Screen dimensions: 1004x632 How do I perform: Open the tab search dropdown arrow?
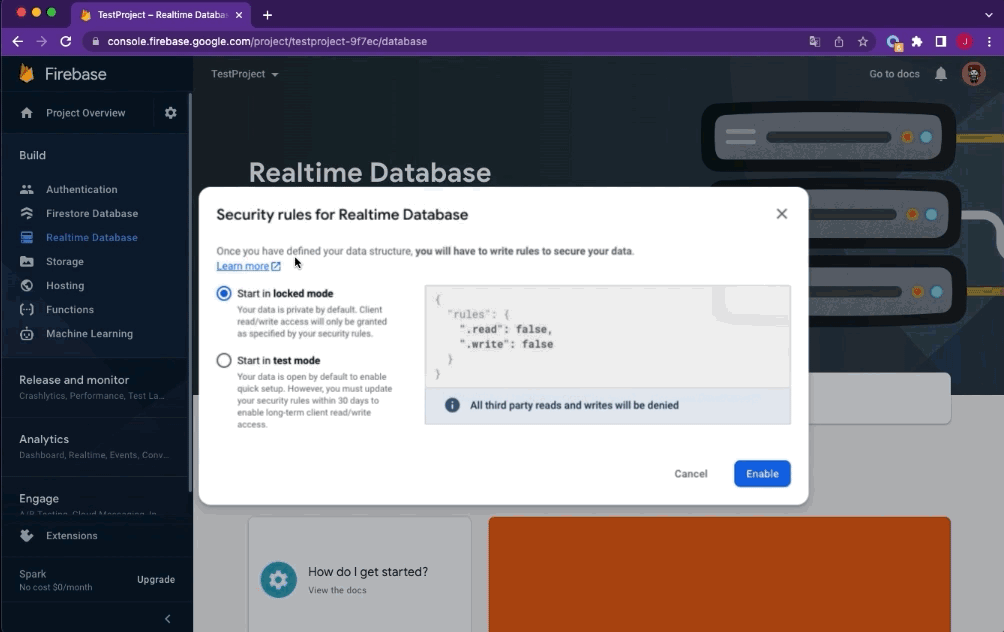pos(989,15)
